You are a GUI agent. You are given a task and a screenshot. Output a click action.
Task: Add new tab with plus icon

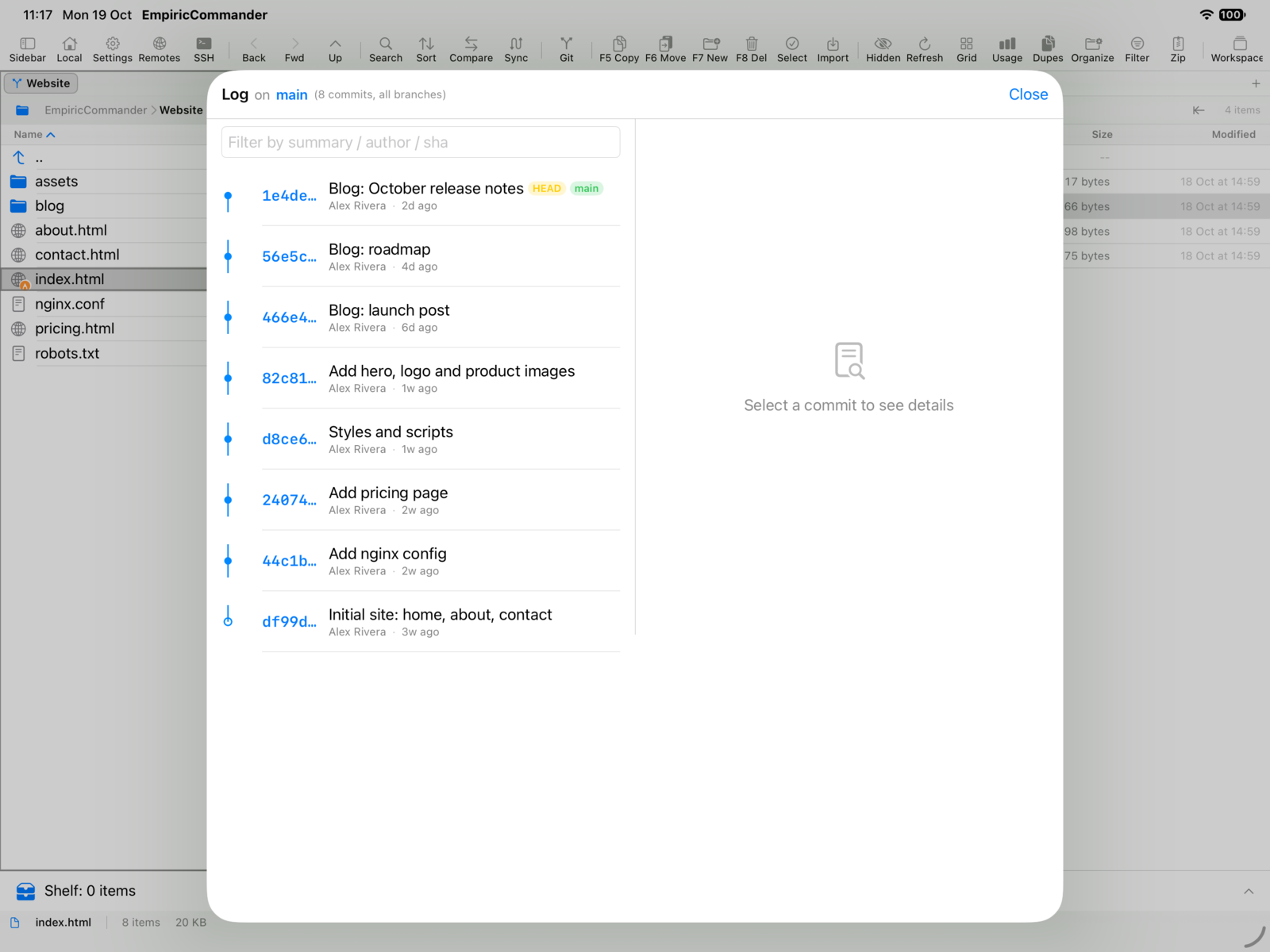point(1256,83)
